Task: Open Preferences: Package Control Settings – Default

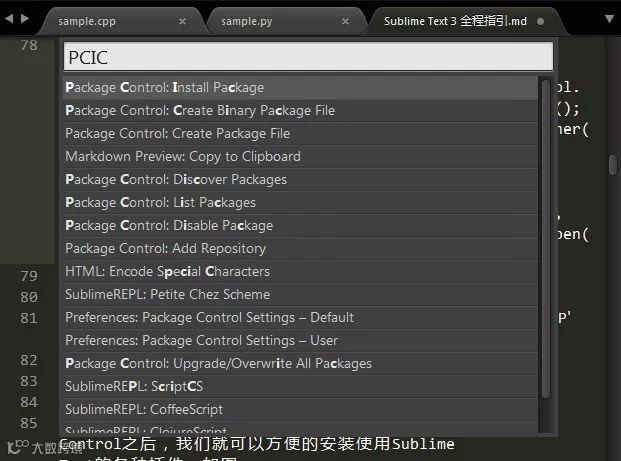Action: click(301, 317)
